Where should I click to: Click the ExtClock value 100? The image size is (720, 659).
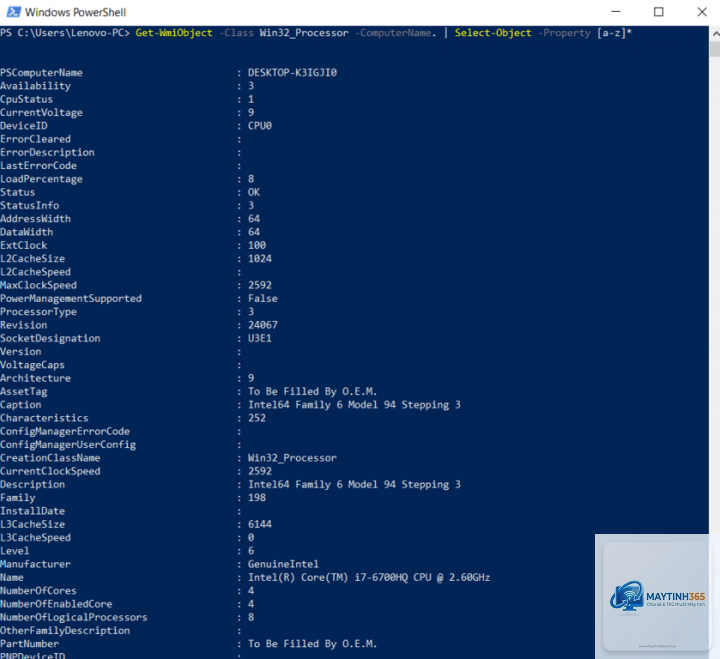coord(257,245)
